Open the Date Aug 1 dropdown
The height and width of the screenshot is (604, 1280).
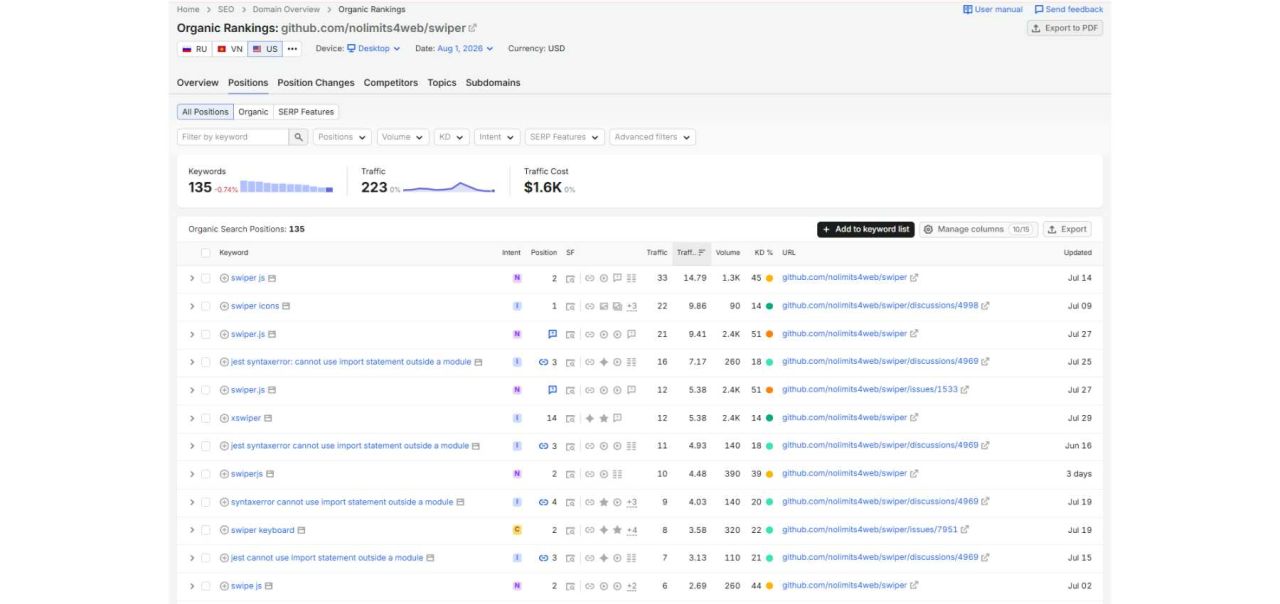467,48
